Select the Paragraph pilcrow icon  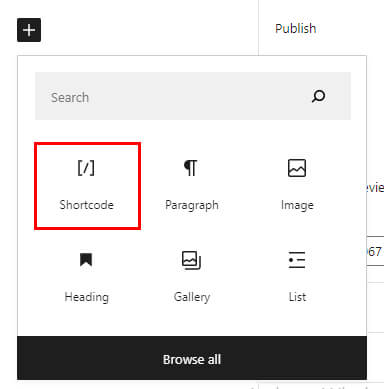coord(191,168)
